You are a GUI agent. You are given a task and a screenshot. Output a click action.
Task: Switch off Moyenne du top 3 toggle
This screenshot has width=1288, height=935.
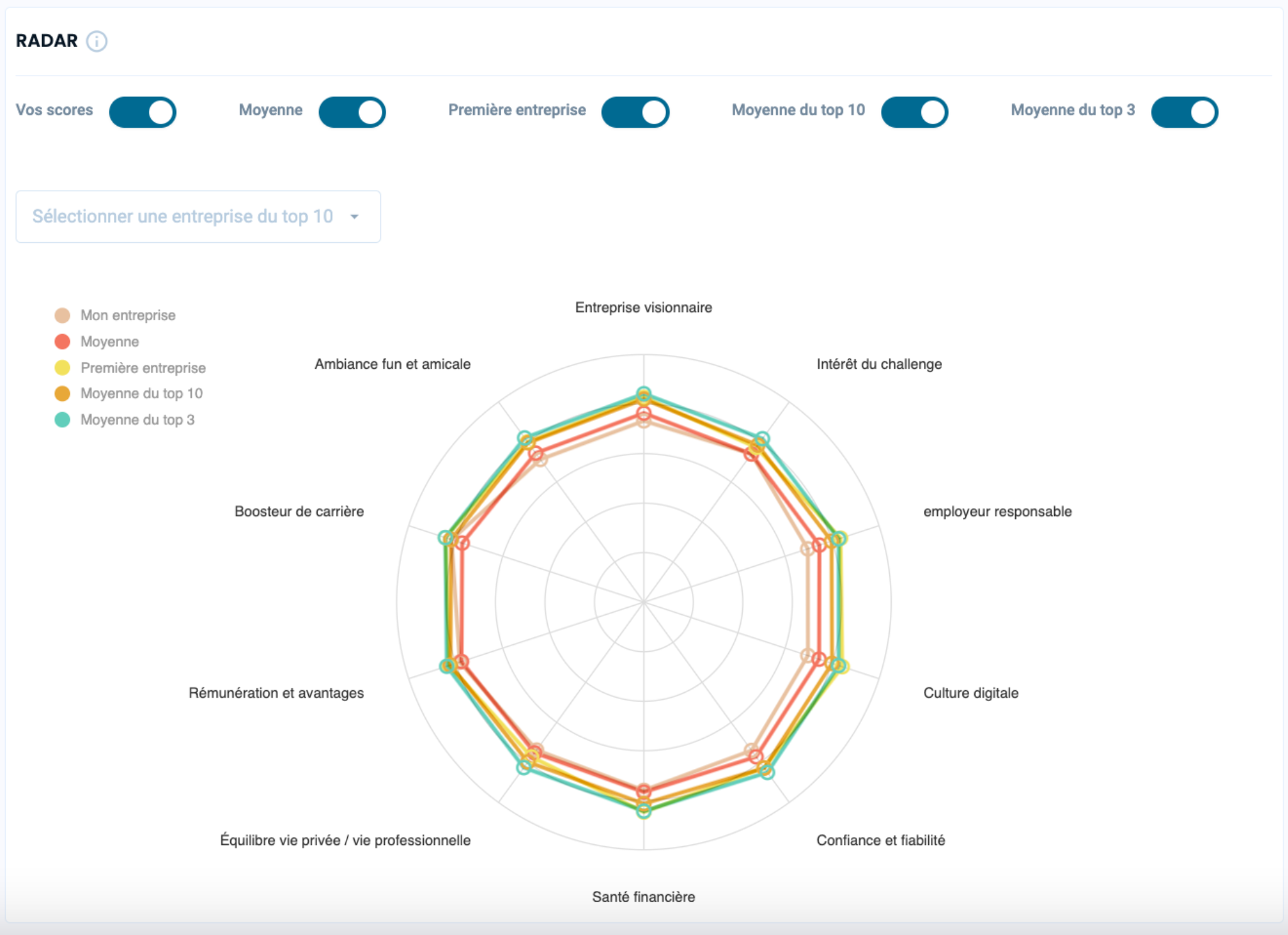pos(1185,112)
